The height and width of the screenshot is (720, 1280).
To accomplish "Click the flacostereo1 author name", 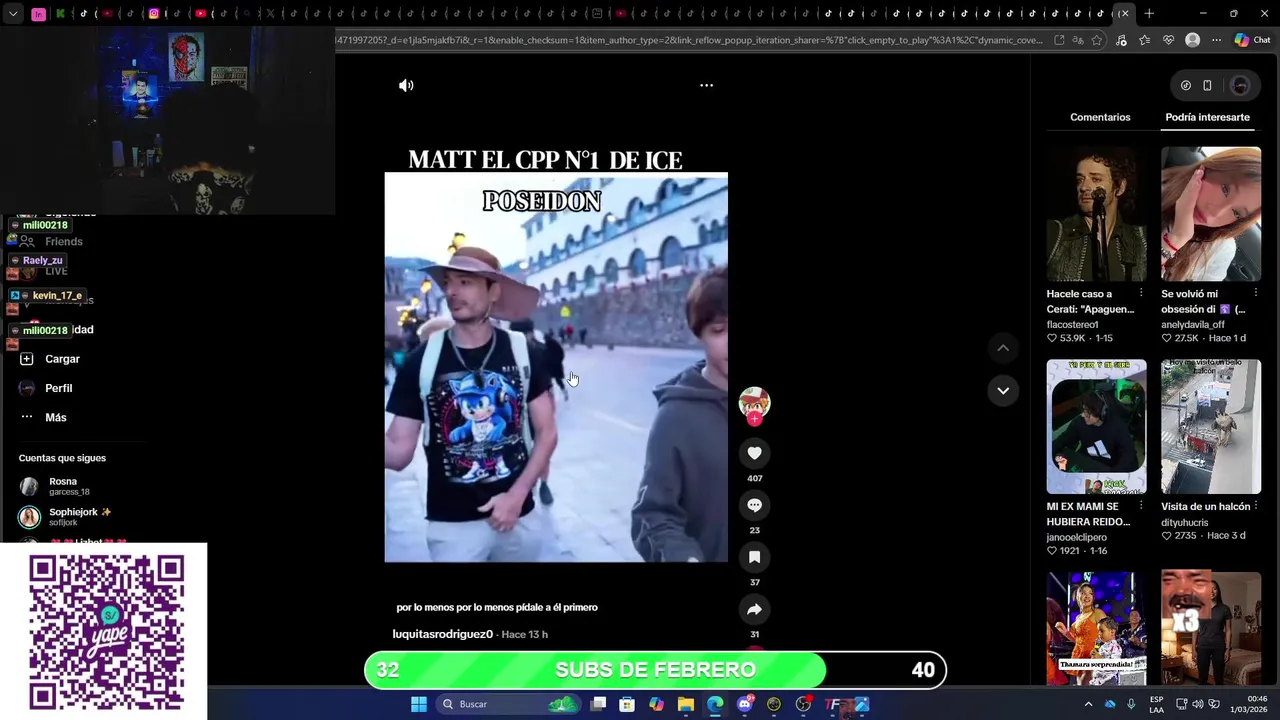I will pos(1072,324).
